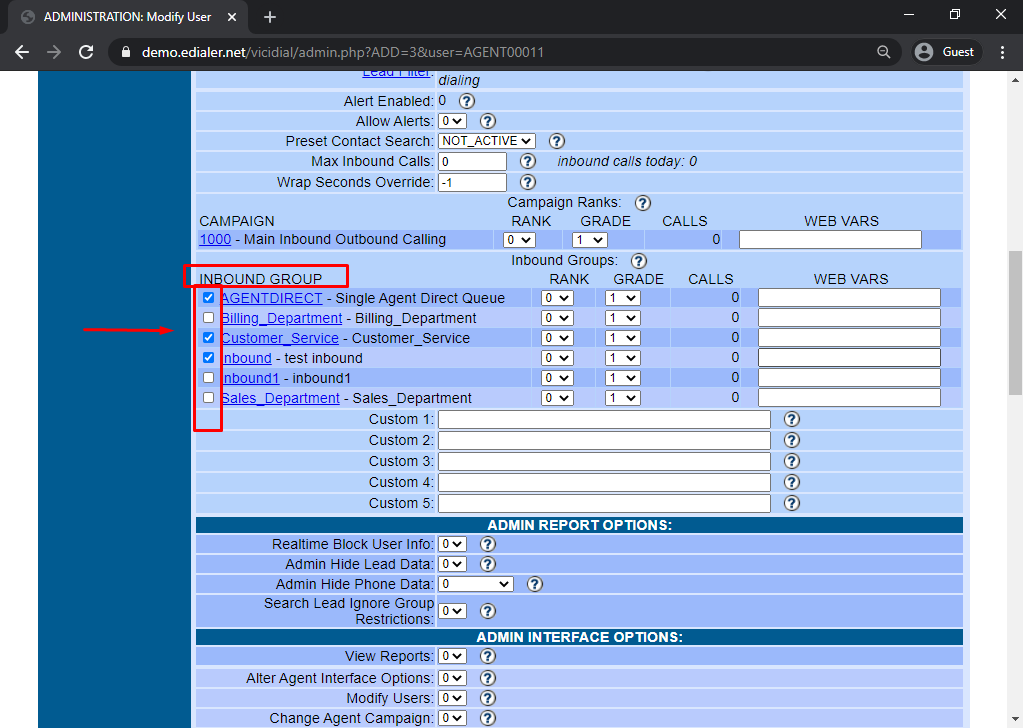
Task: Open campaign 1000 link
Action: coord(215,239)
